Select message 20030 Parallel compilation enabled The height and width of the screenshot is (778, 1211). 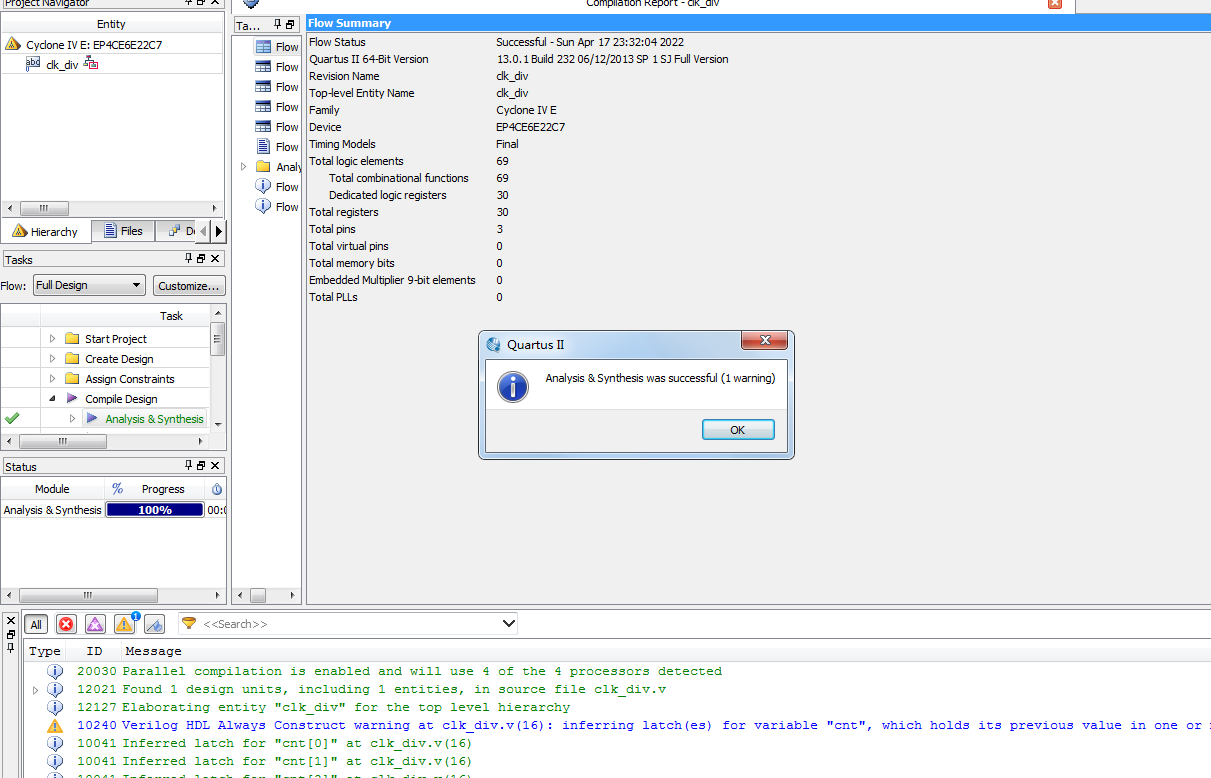click(x=399, y=672)
